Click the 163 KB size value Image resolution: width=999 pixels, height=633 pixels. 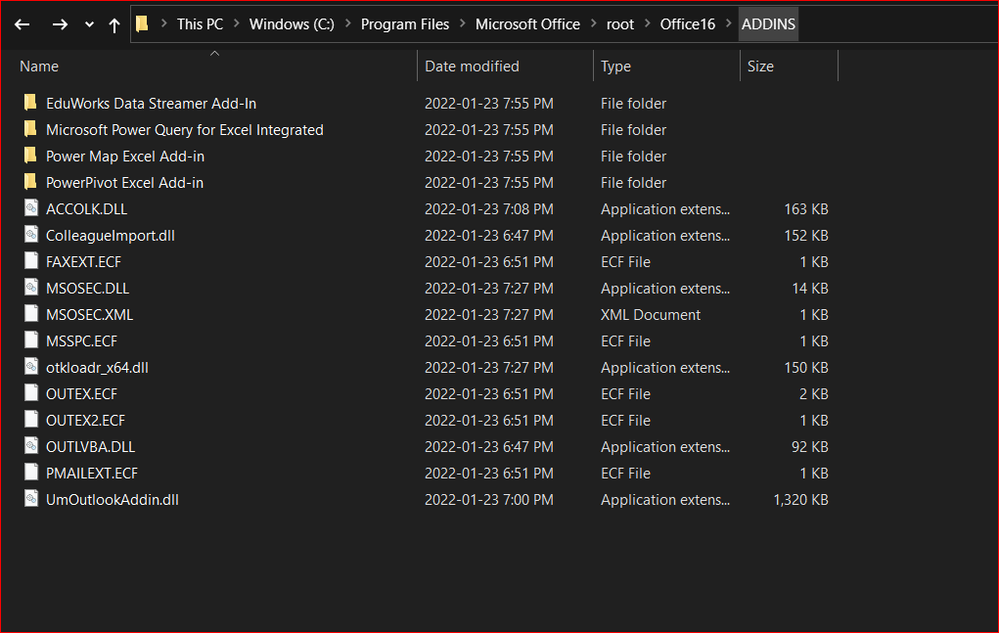[x=806, y=209]
